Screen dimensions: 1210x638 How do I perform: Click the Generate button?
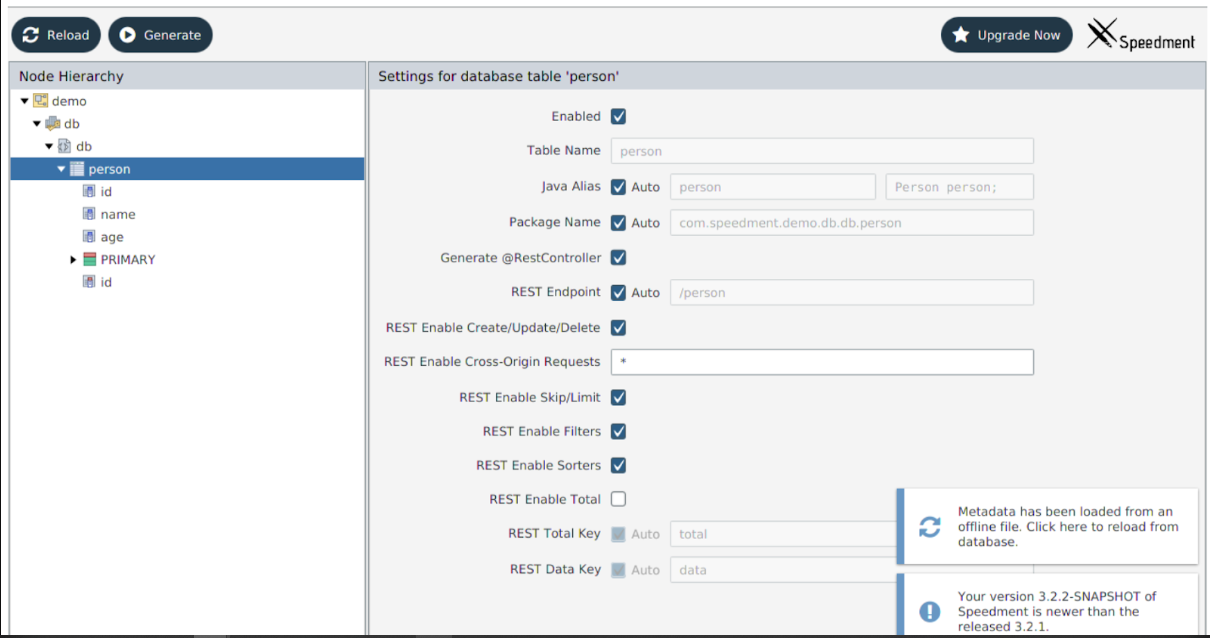click(x=160, y=35)
